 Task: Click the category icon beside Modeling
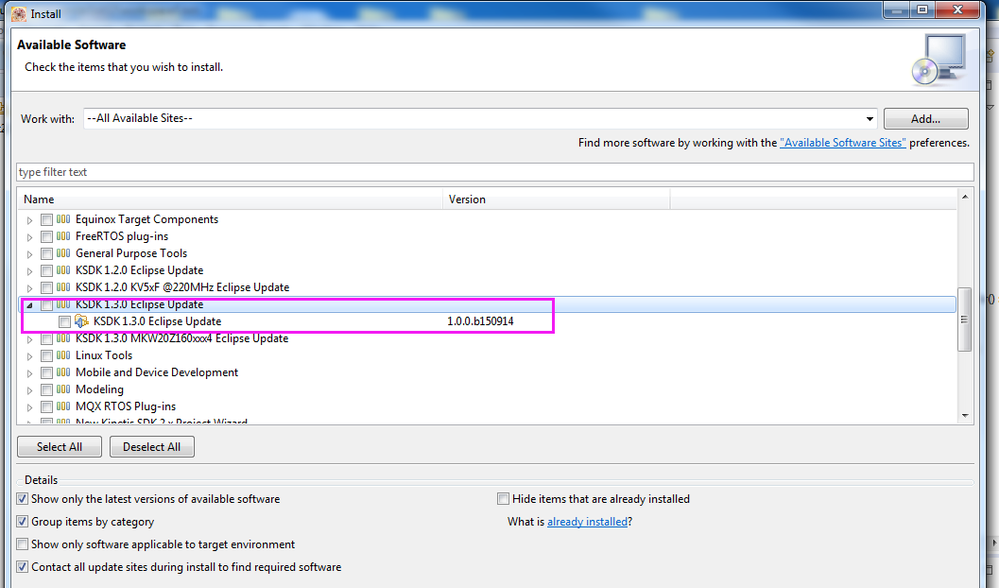tap(63, 389)
